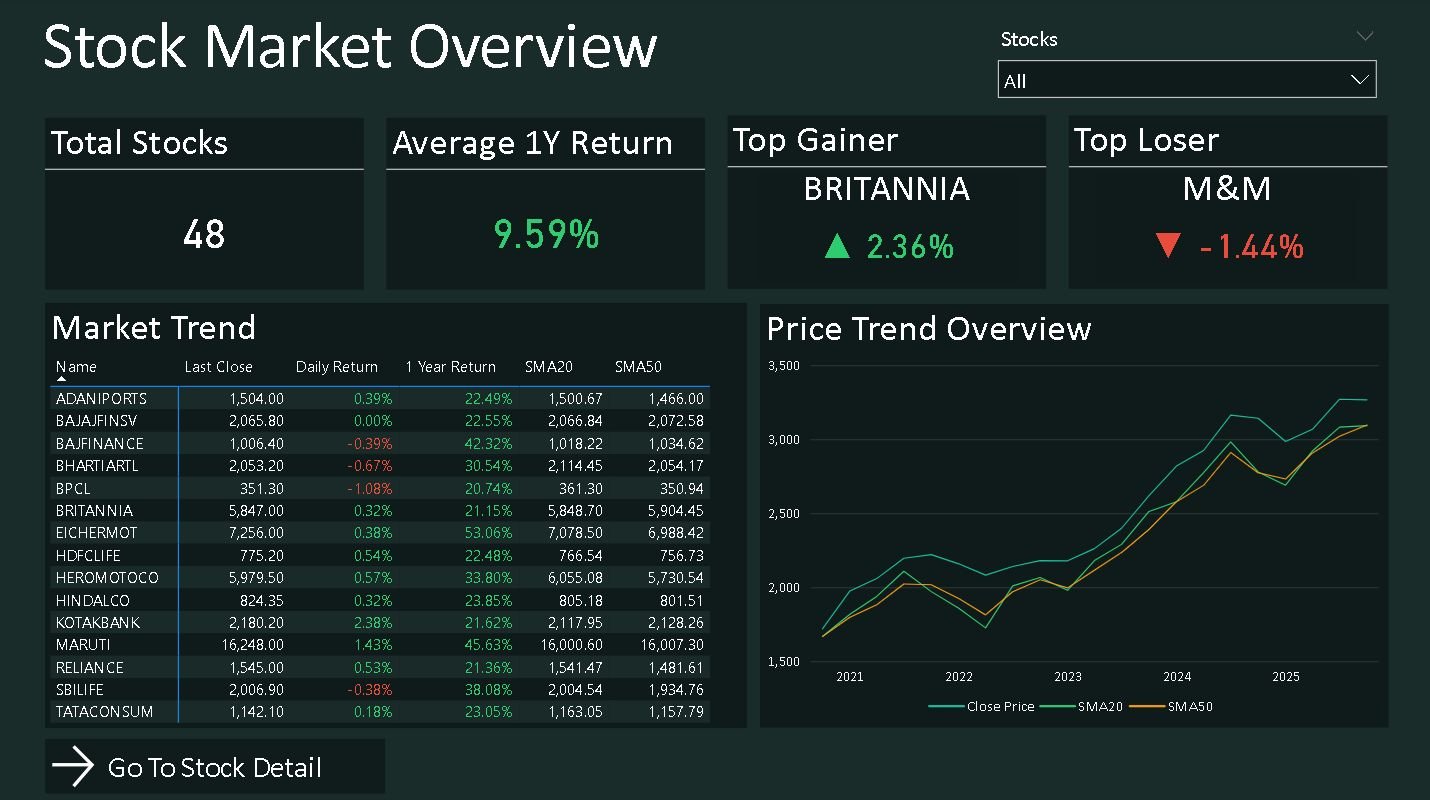Select BRITANNIA in the Market Trend table
This screenshot has height=800, width=1430.
pos(94,510)
